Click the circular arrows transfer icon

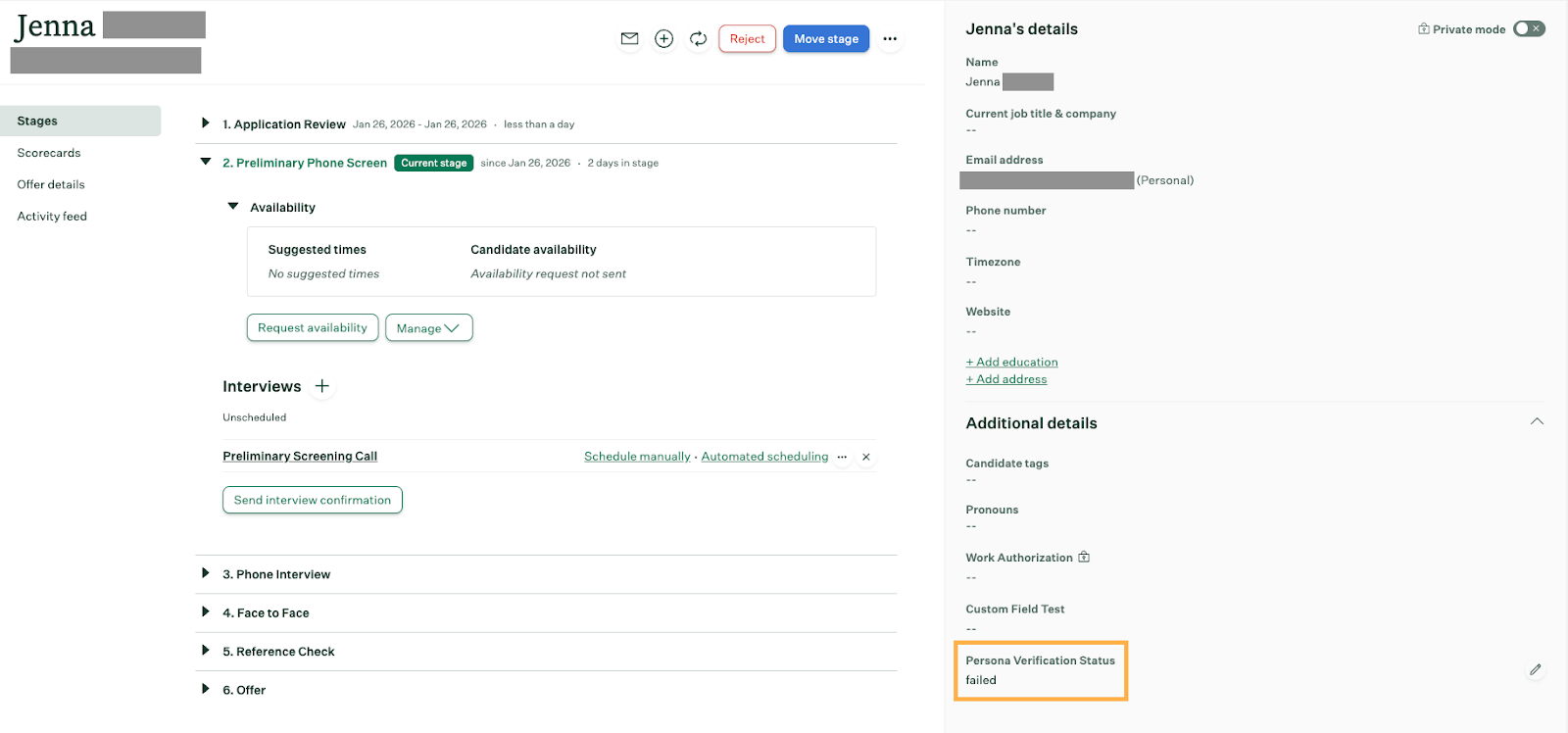(x=698, y=39)
